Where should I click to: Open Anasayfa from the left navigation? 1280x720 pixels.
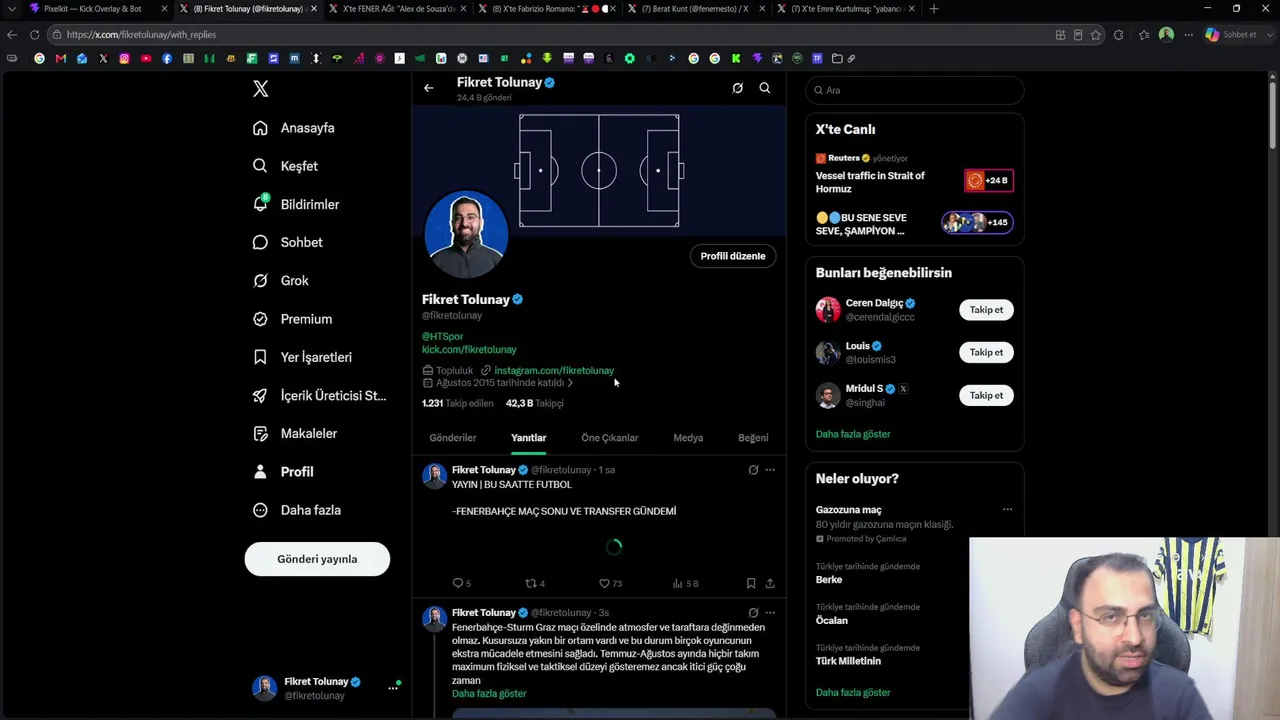(x=294, y=128)
